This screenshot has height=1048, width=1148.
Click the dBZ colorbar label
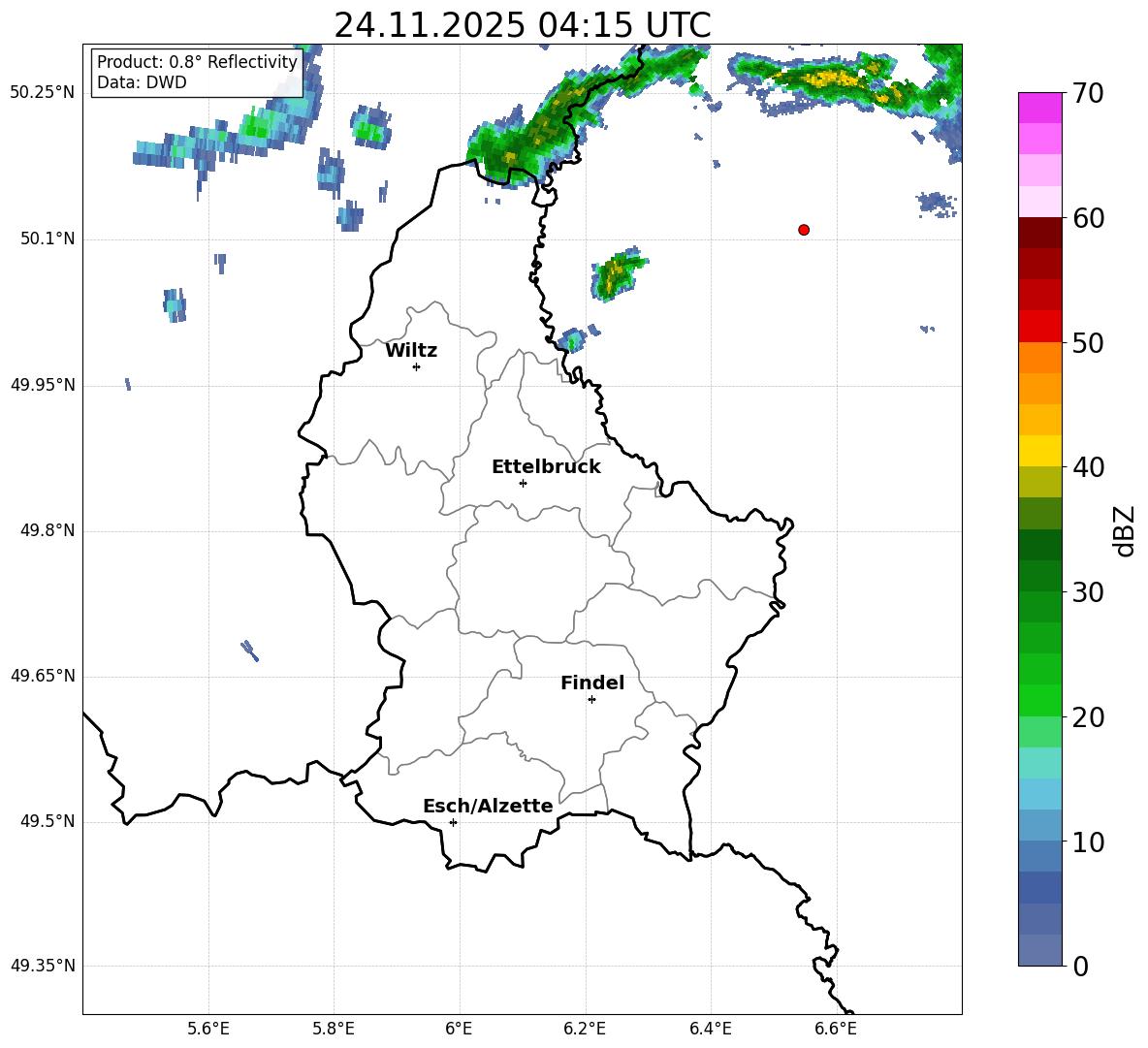tap(1124, 530)
